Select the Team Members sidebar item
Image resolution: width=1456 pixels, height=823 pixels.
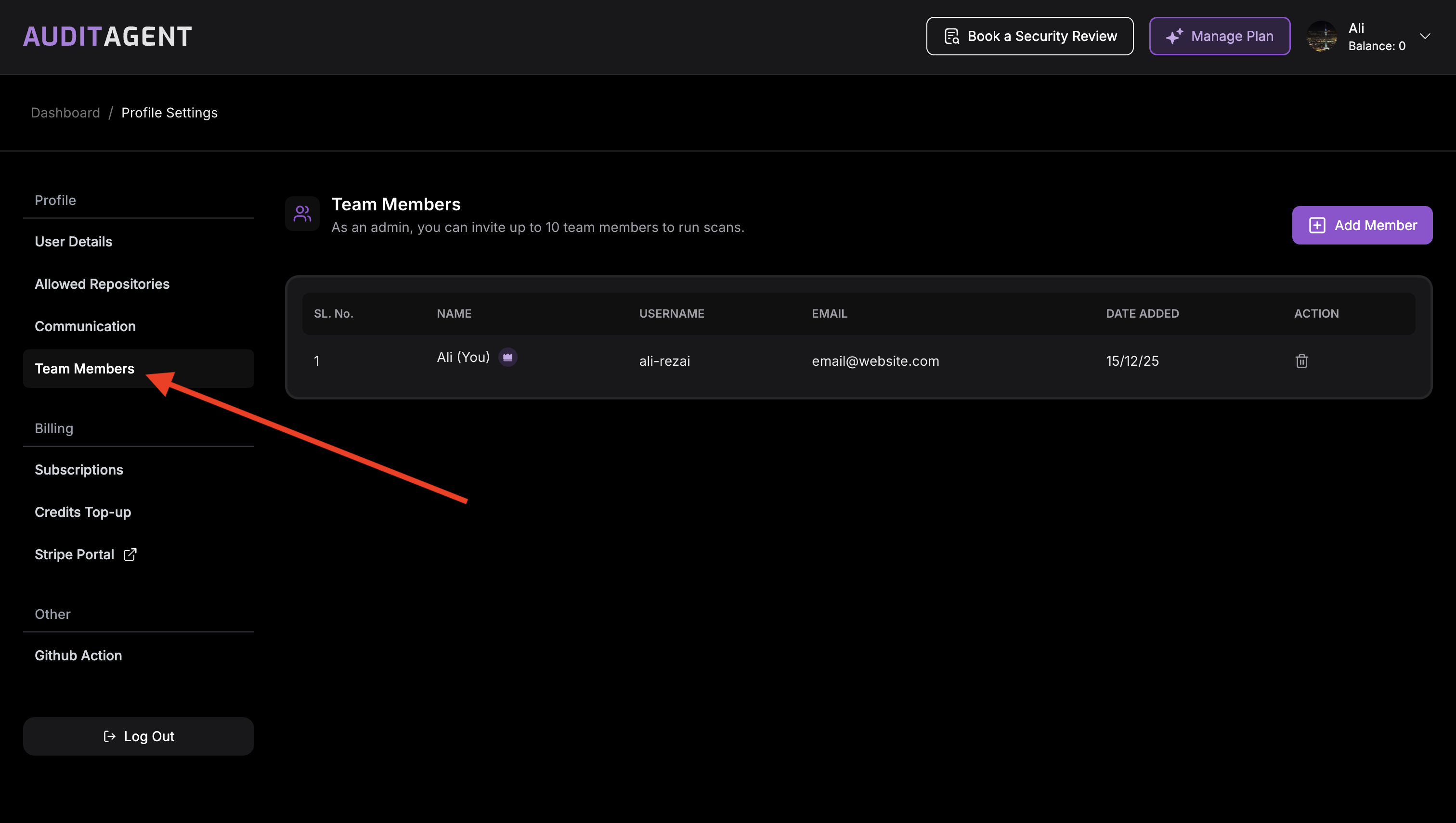point(84,369)
